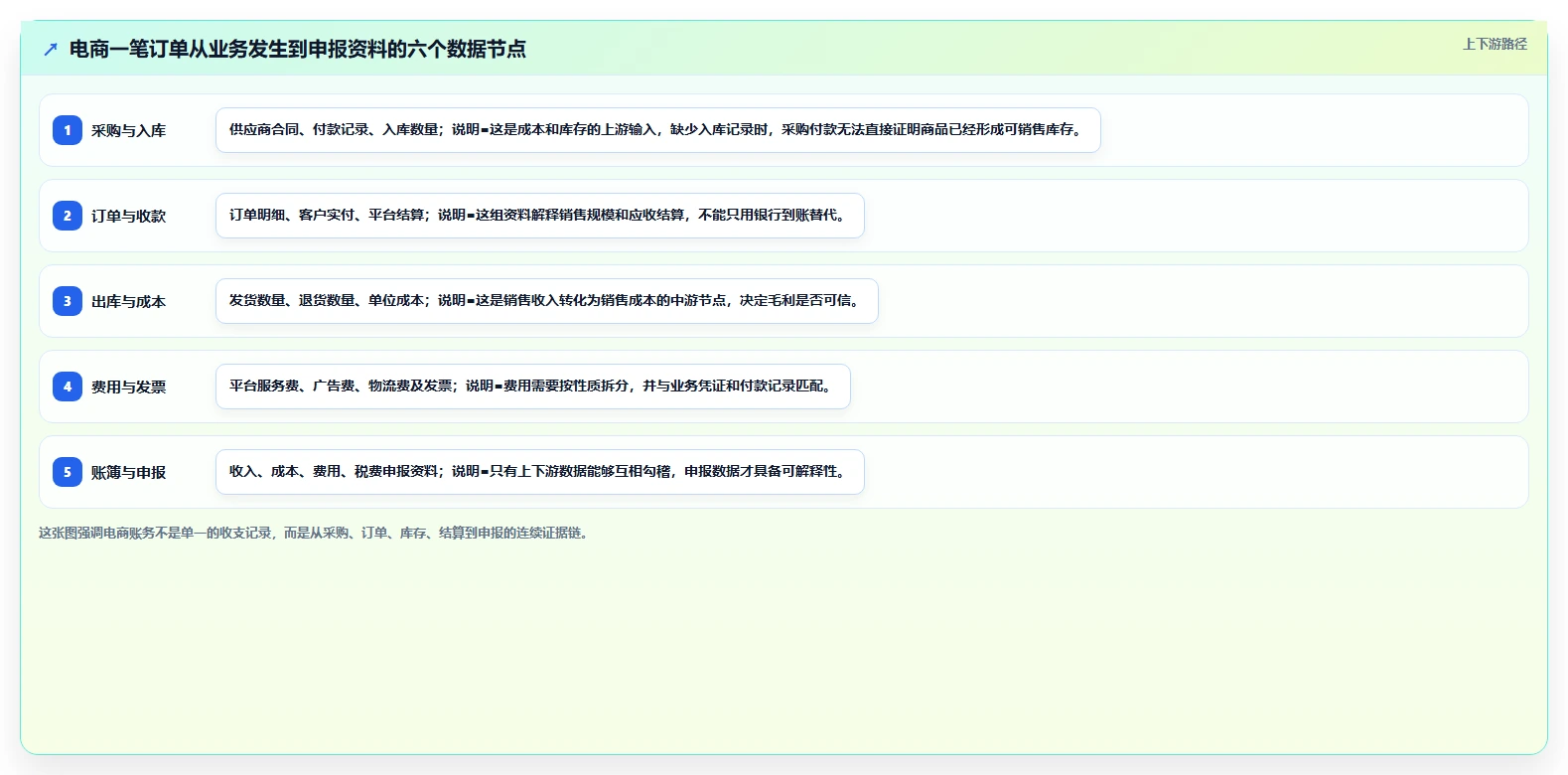Click the step 3 number badge

click(x=68, y=301)
